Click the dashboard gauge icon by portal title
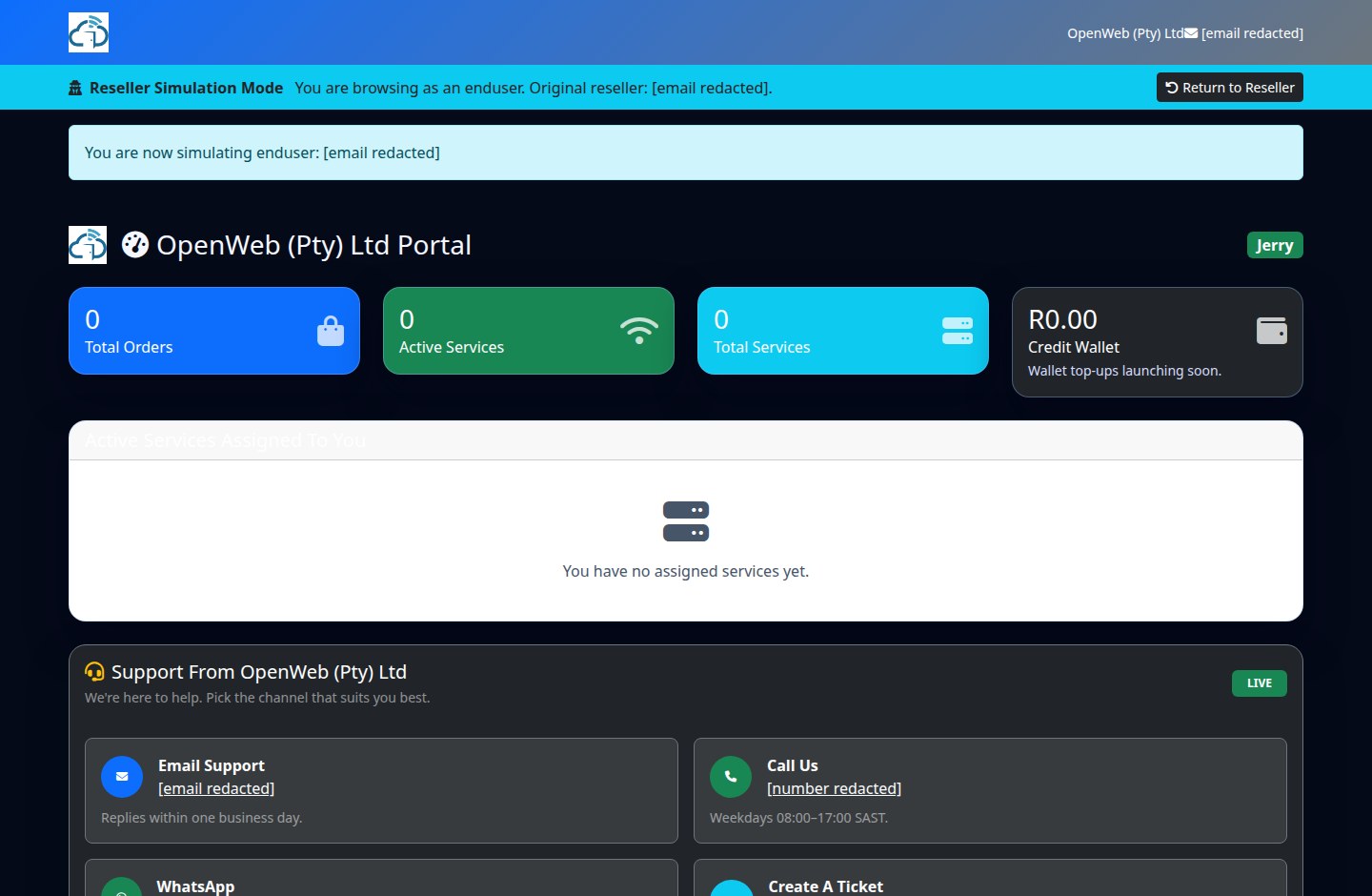 click(135, 245)
